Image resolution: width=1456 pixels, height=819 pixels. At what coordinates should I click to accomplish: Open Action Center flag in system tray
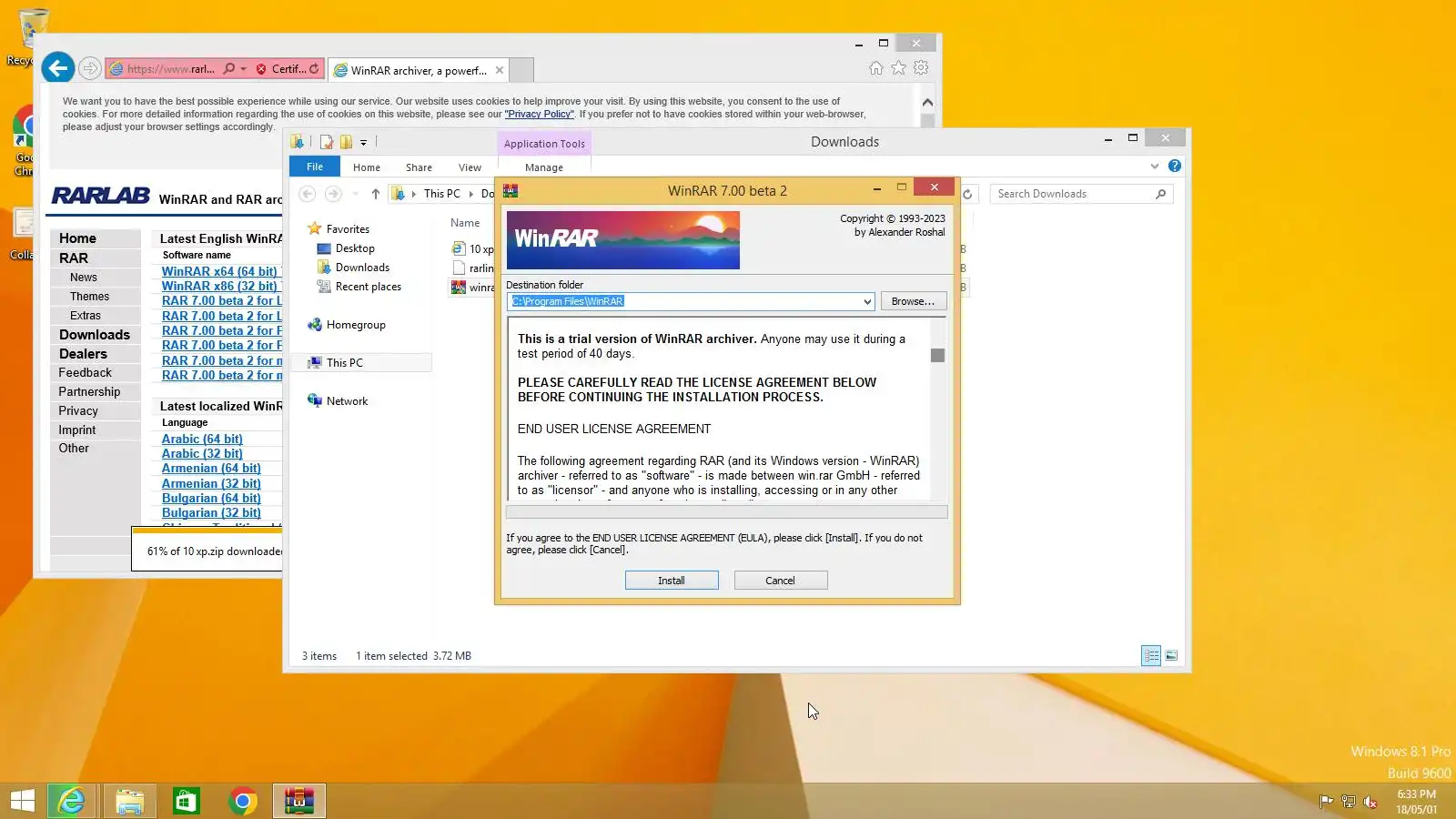(x=1327, y=802)
